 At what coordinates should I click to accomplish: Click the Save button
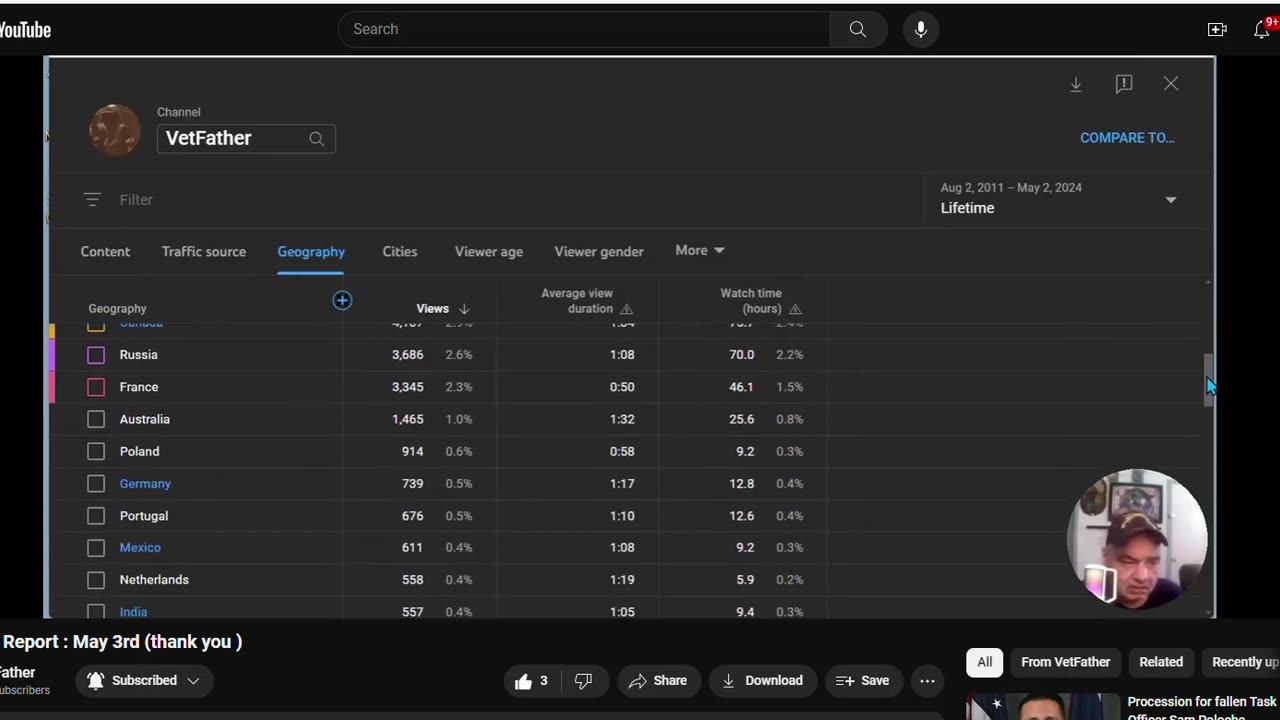tap(862, 681)
